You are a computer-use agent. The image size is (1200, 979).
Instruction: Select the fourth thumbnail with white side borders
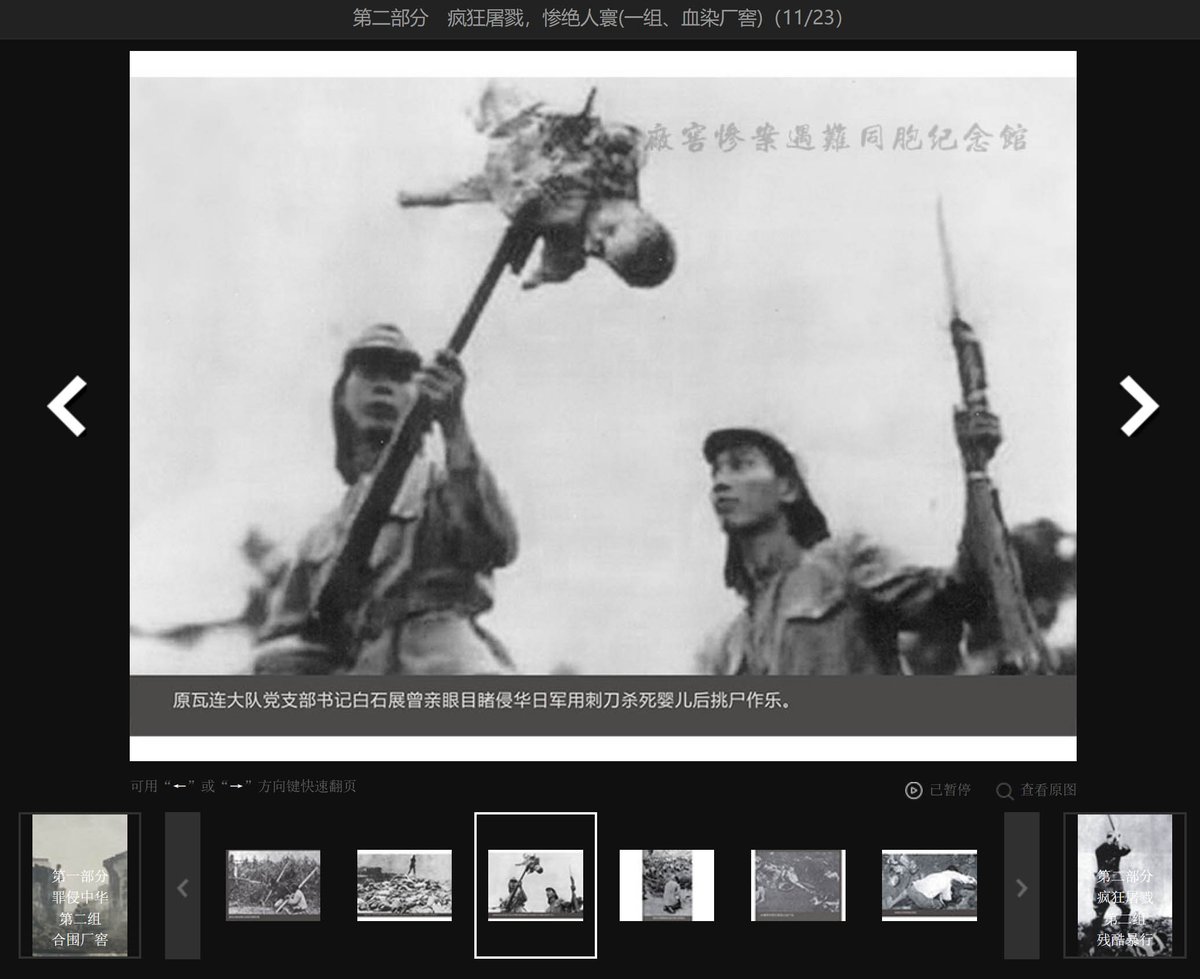[x=667, y=885]
